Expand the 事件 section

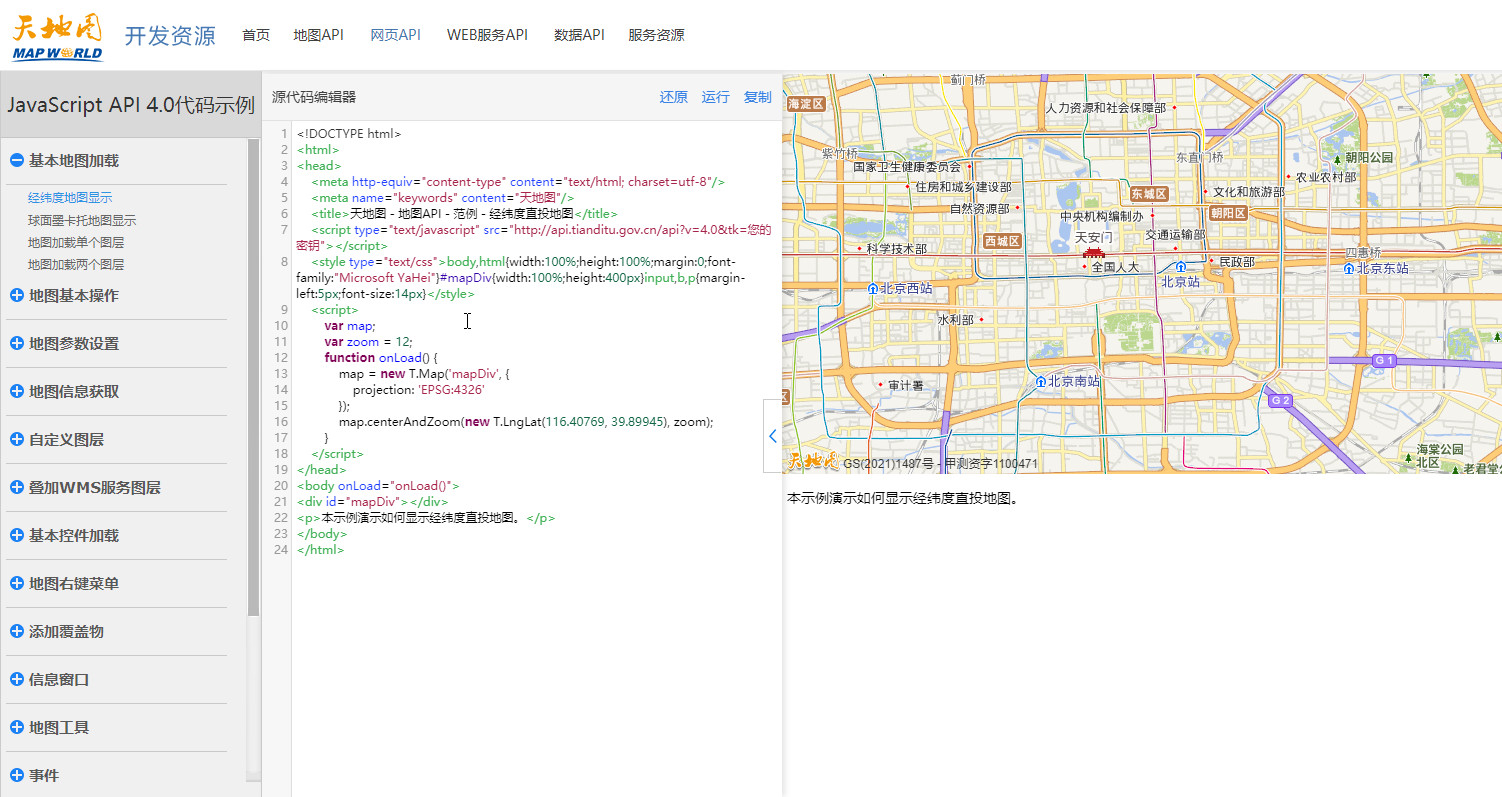point(17,775)
